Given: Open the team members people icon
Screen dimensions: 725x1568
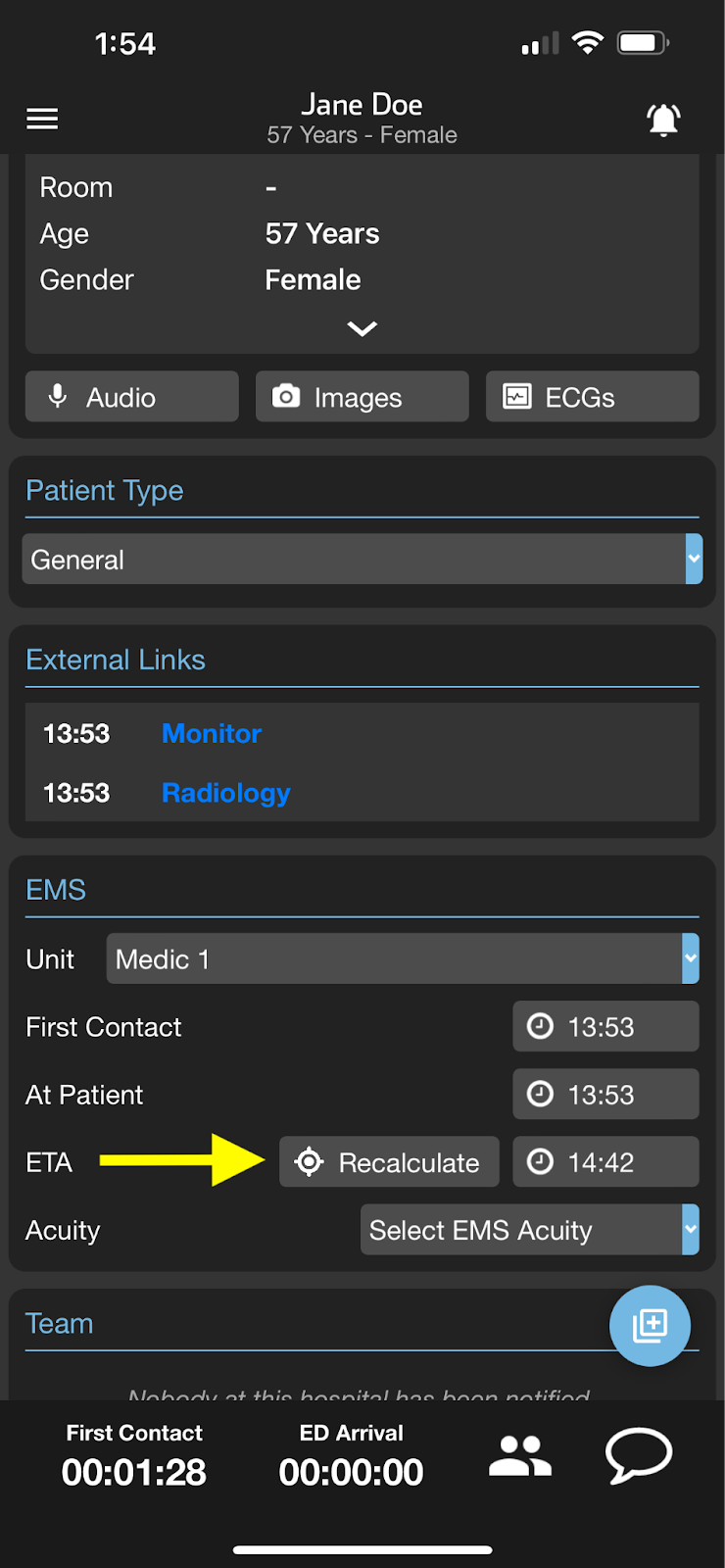Looking at the screenshot, I should pos(520,1455).
